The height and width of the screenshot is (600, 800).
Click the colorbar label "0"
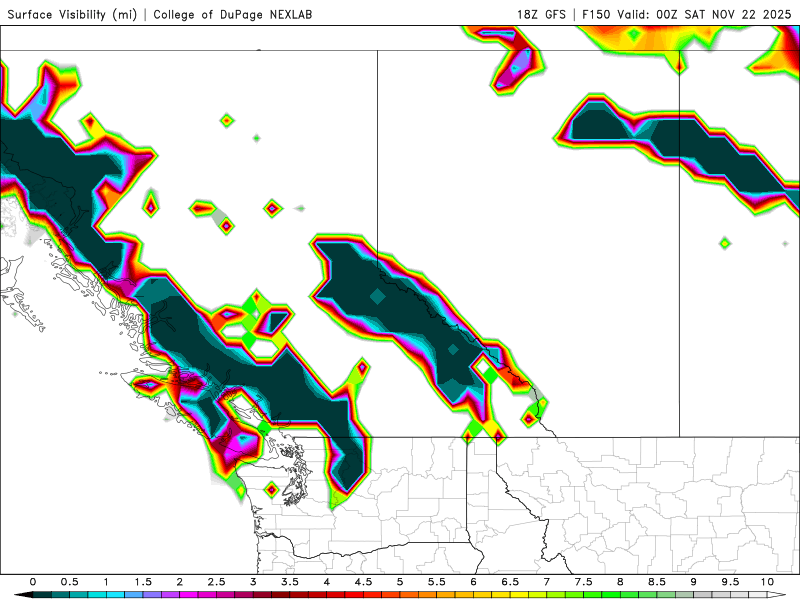(x=33, y=582)
